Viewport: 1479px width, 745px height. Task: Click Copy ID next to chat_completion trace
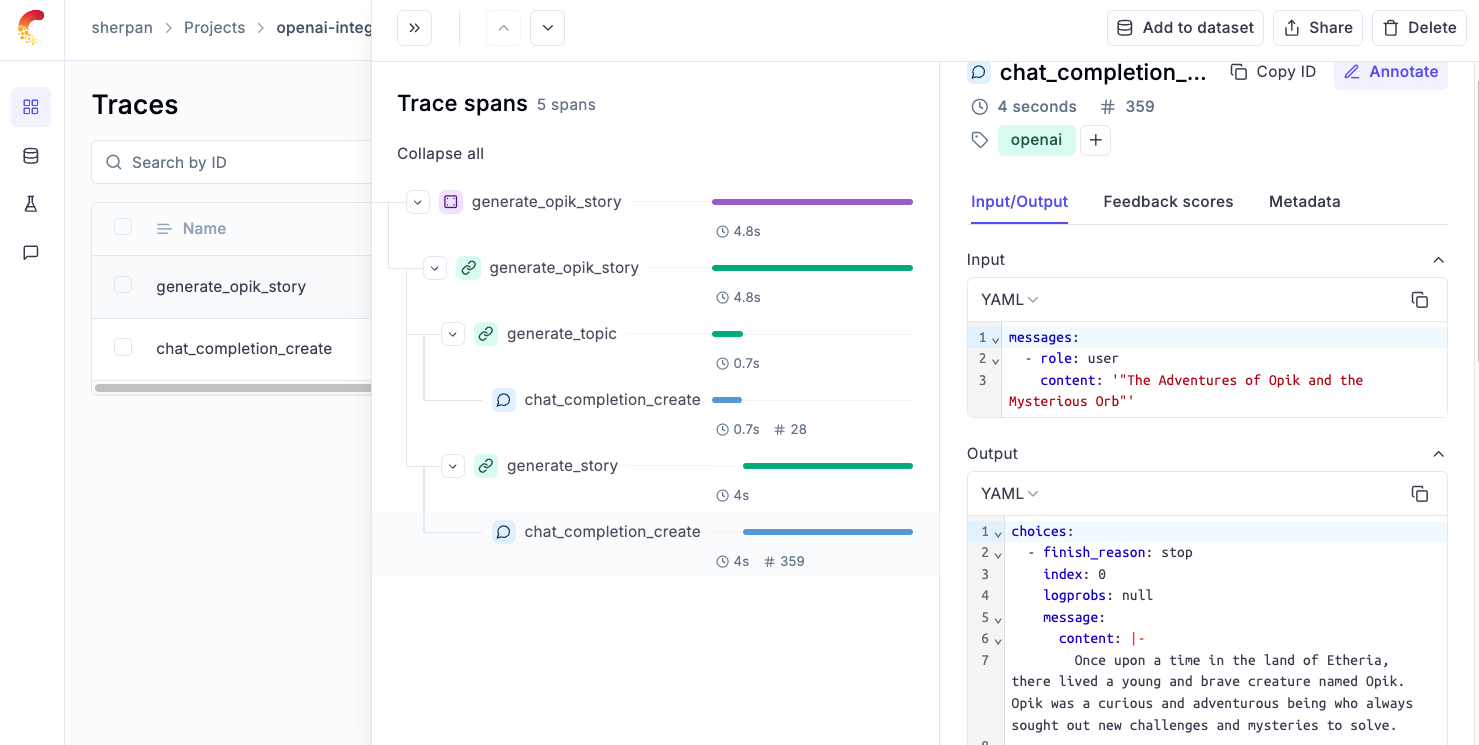[x=1273, y=71]
